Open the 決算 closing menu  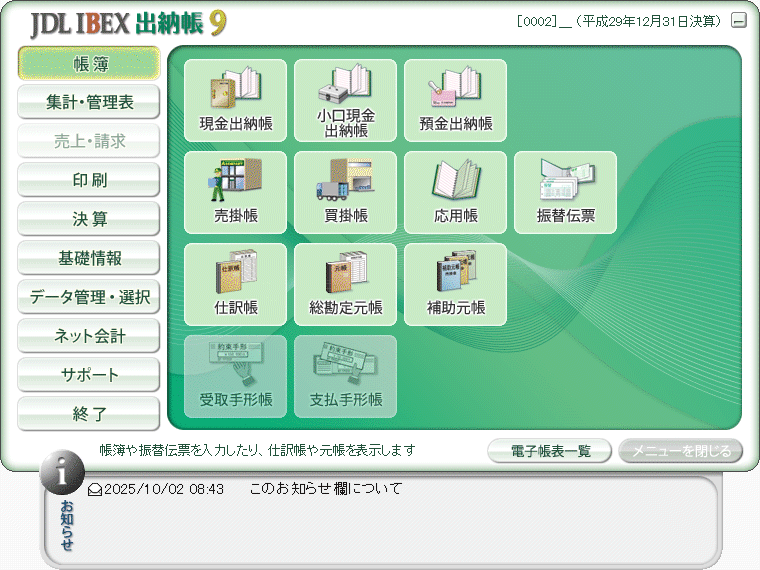89,219
